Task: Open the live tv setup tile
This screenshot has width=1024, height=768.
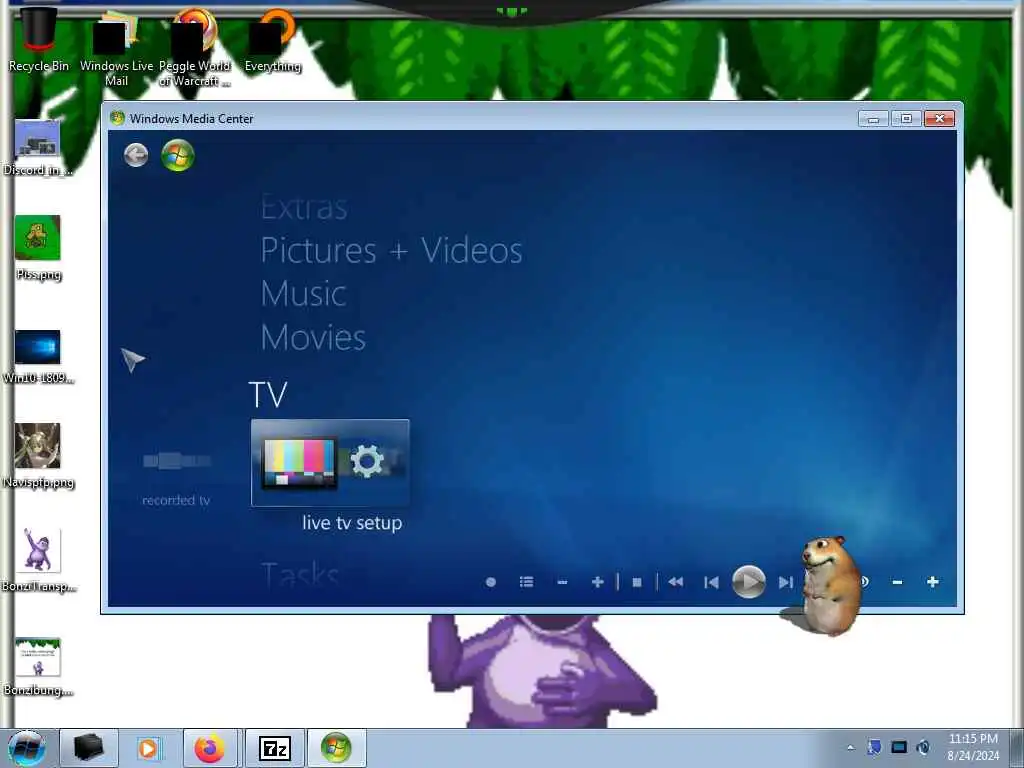Action: [330, 463]
